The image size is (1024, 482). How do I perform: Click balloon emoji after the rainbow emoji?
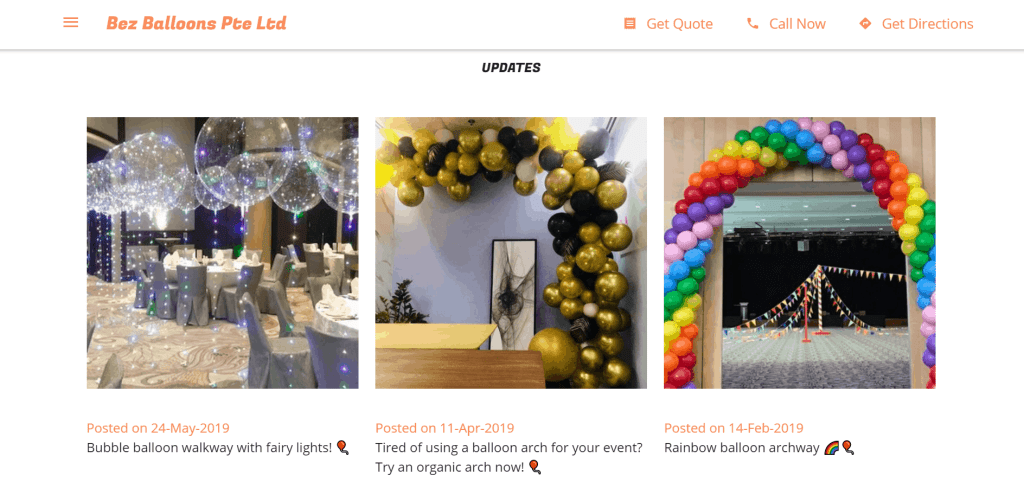coord(848,448)
